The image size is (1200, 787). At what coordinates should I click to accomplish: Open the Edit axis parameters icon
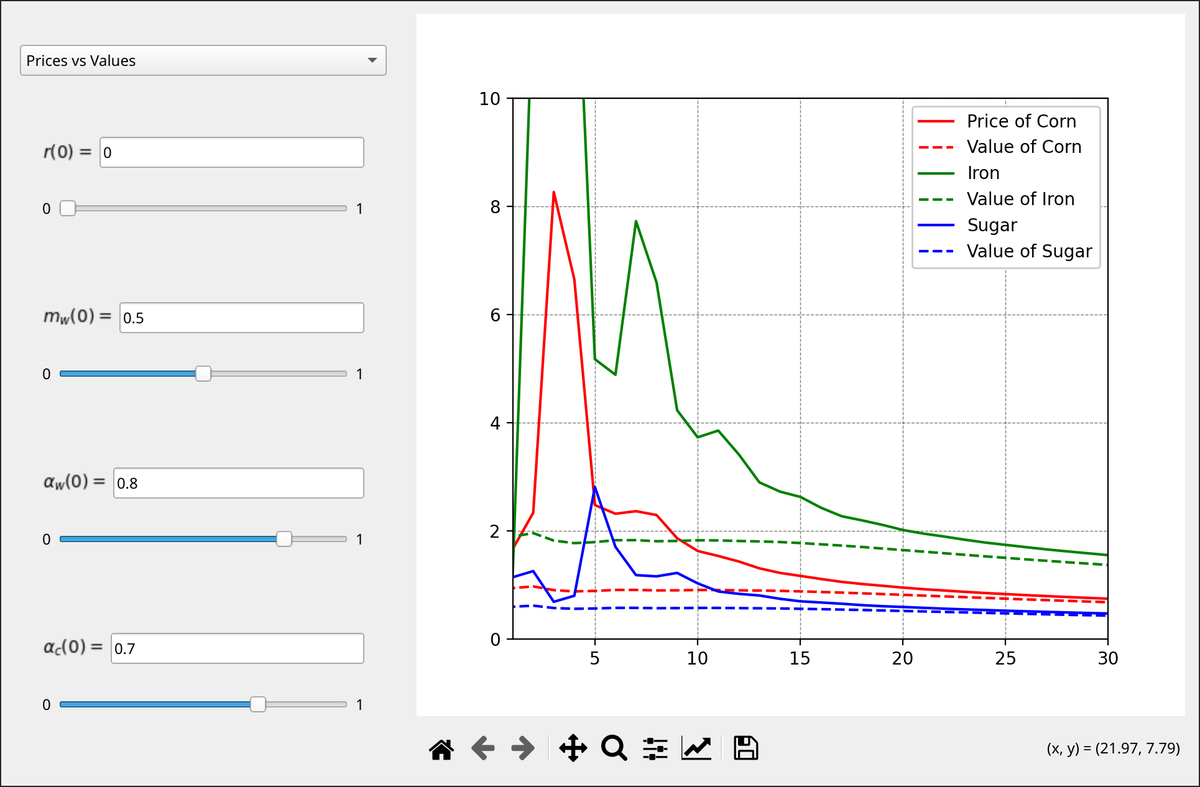696,747
